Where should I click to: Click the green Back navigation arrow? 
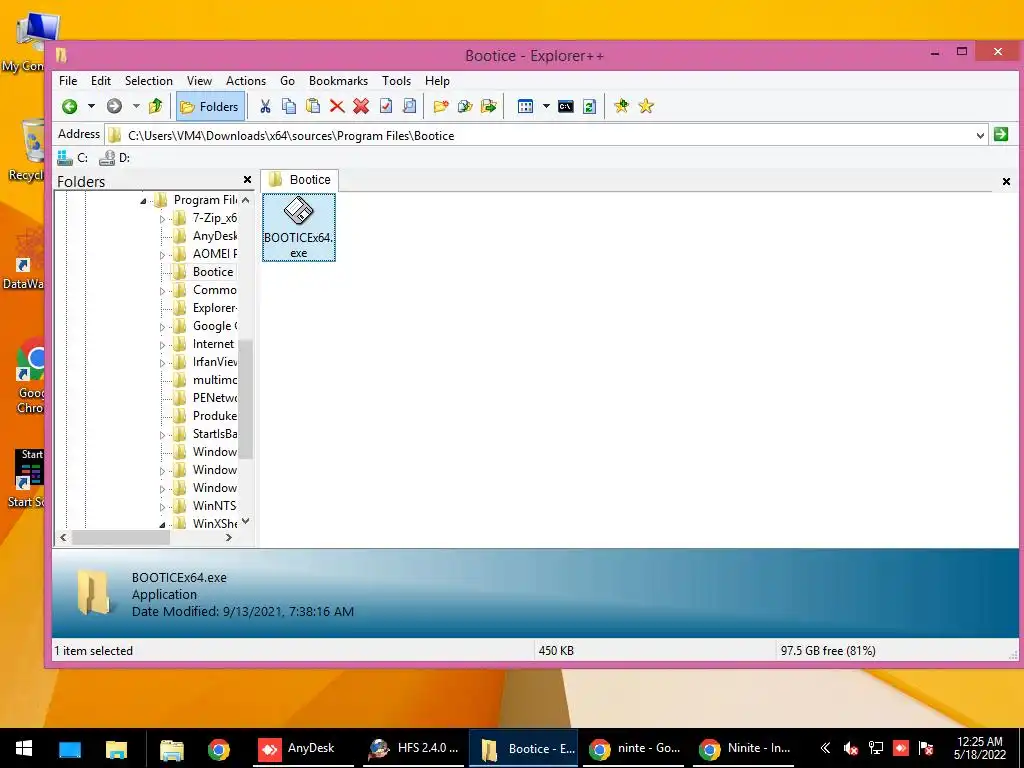[x=70, y=106]
